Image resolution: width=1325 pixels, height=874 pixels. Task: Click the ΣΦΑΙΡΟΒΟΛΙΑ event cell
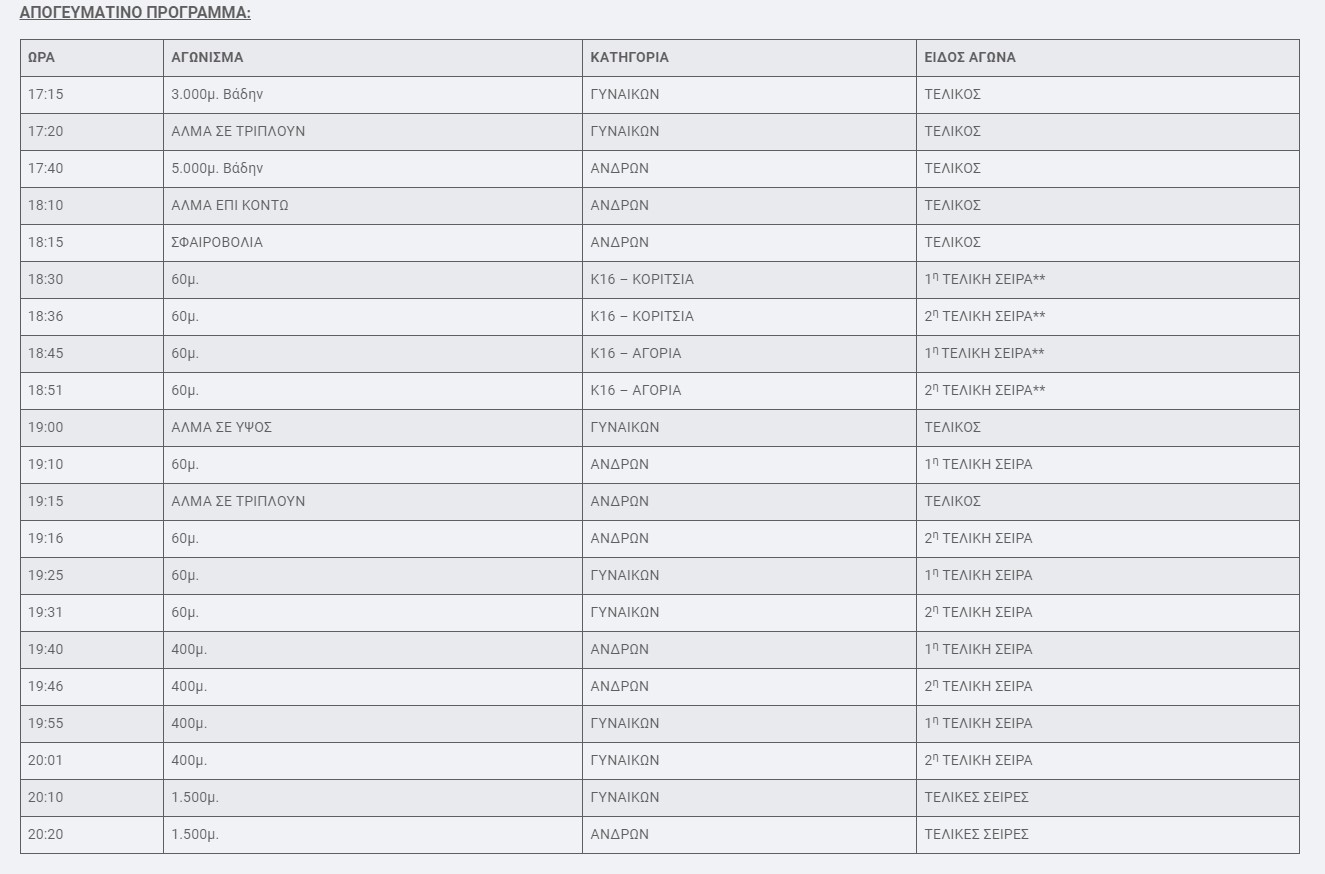coord(217,243)
